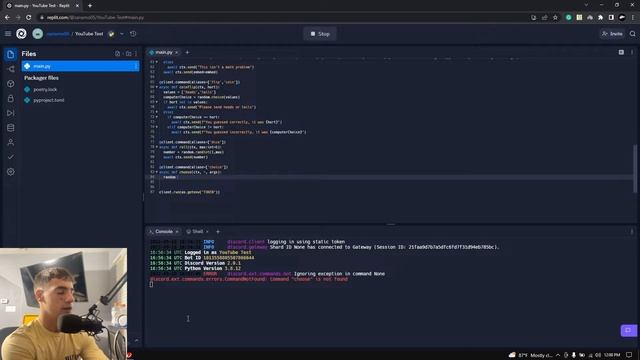This screenshot has height=360, width=640.
Task: Fold the choose function at line 83
Action: tap(157, 172)
